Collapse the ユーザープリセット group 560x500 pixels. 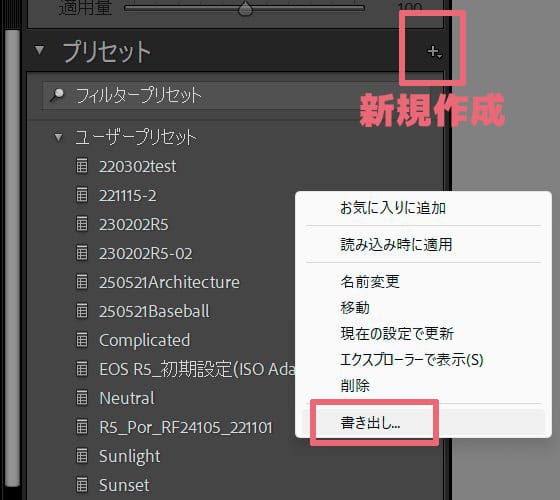[58, 137]
